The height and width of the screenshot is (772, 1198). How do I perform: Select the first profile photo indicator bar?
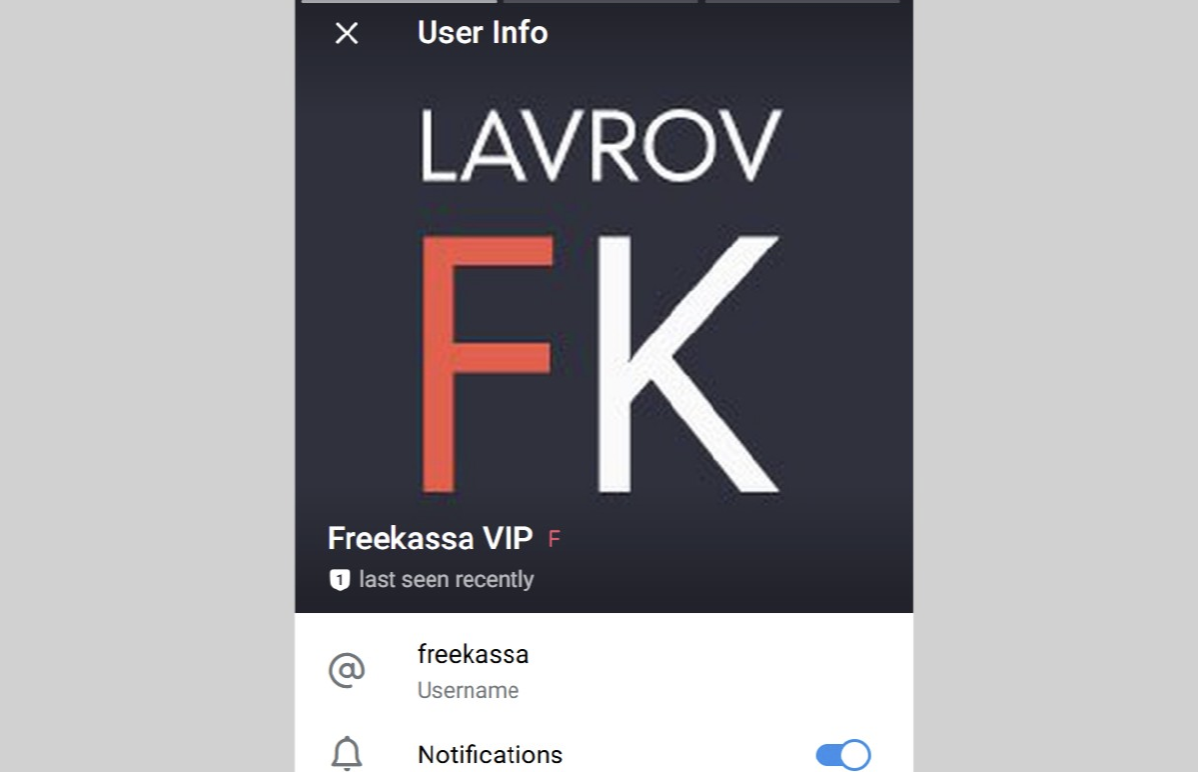point(399,2)
